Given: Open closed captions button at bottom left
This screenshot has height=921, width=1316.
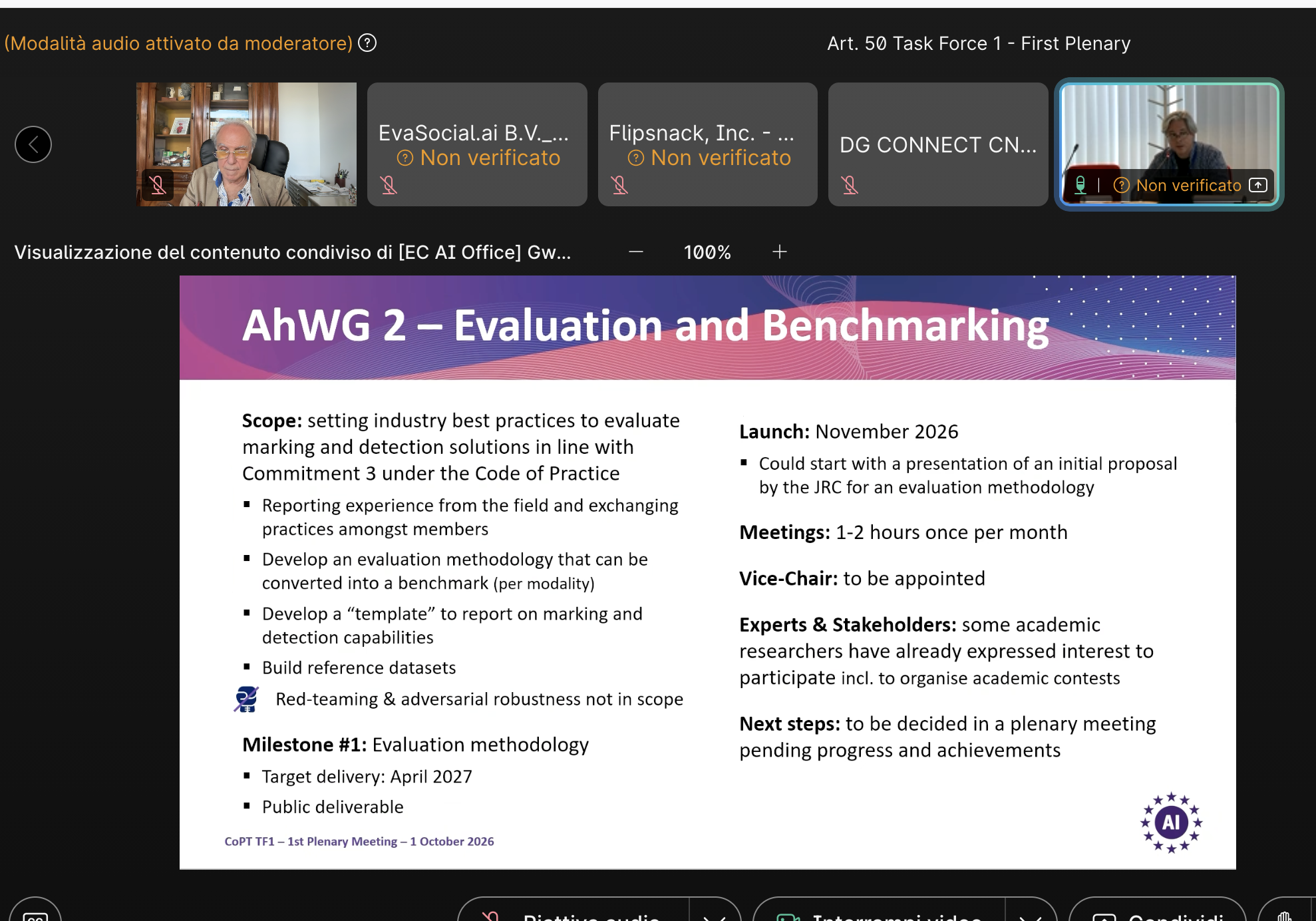Looking at the screenshot, I should click(x=35, y=912).
